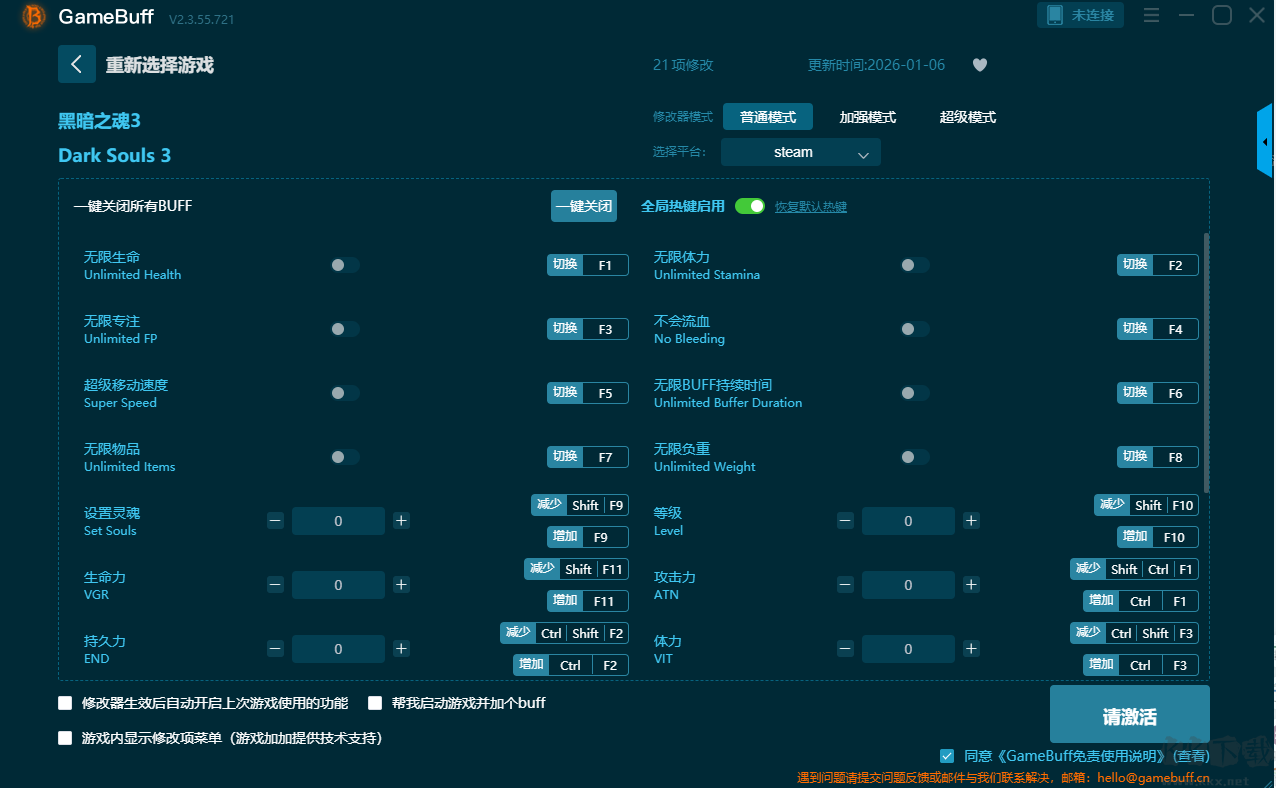Turn on Super Speed switch
Screen dimensions: 1276x788
[x=345, y=393]
